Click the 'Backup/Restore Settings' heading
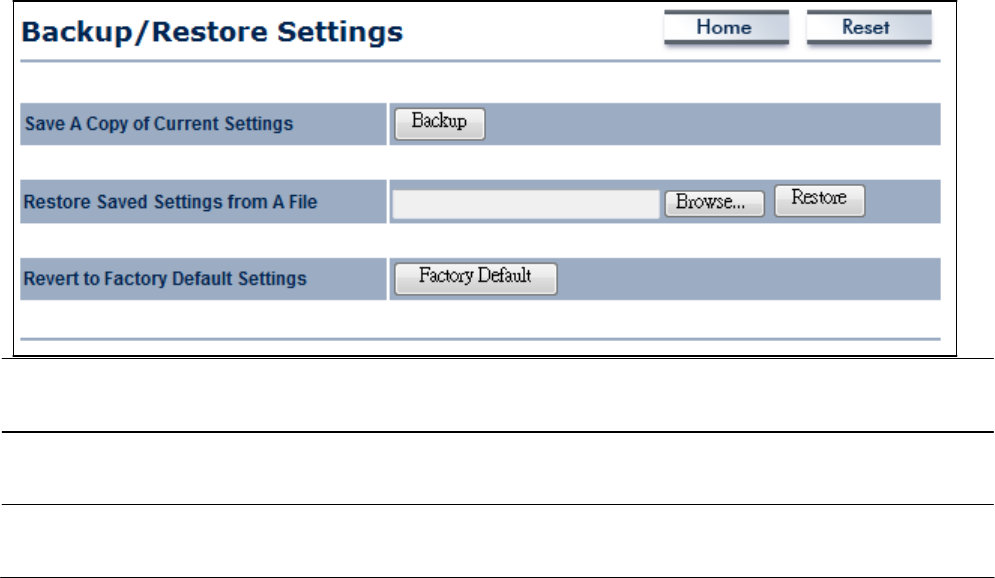Screen dimensions: 995x578 (212, 32)
